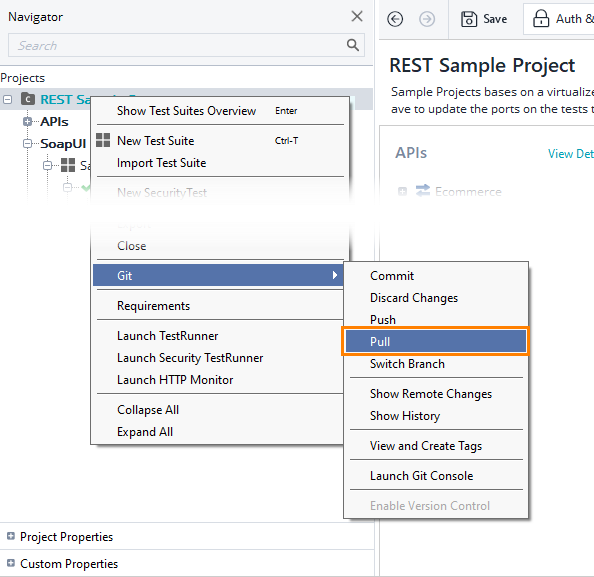
Task: Collapse the REST Sample Project tree node
Action: [x=7, y=100]
